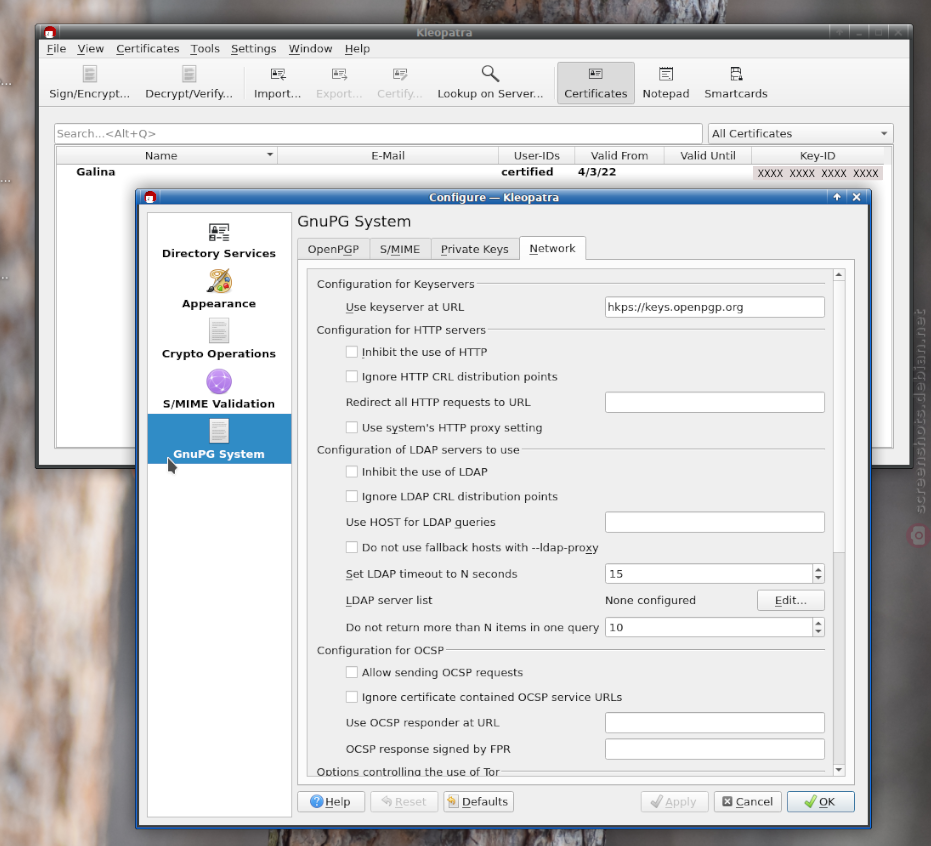Select Crypto Operations in the Configure sidebar
The width and height of the screenshot is (931, 846).
tap(219, 340)
